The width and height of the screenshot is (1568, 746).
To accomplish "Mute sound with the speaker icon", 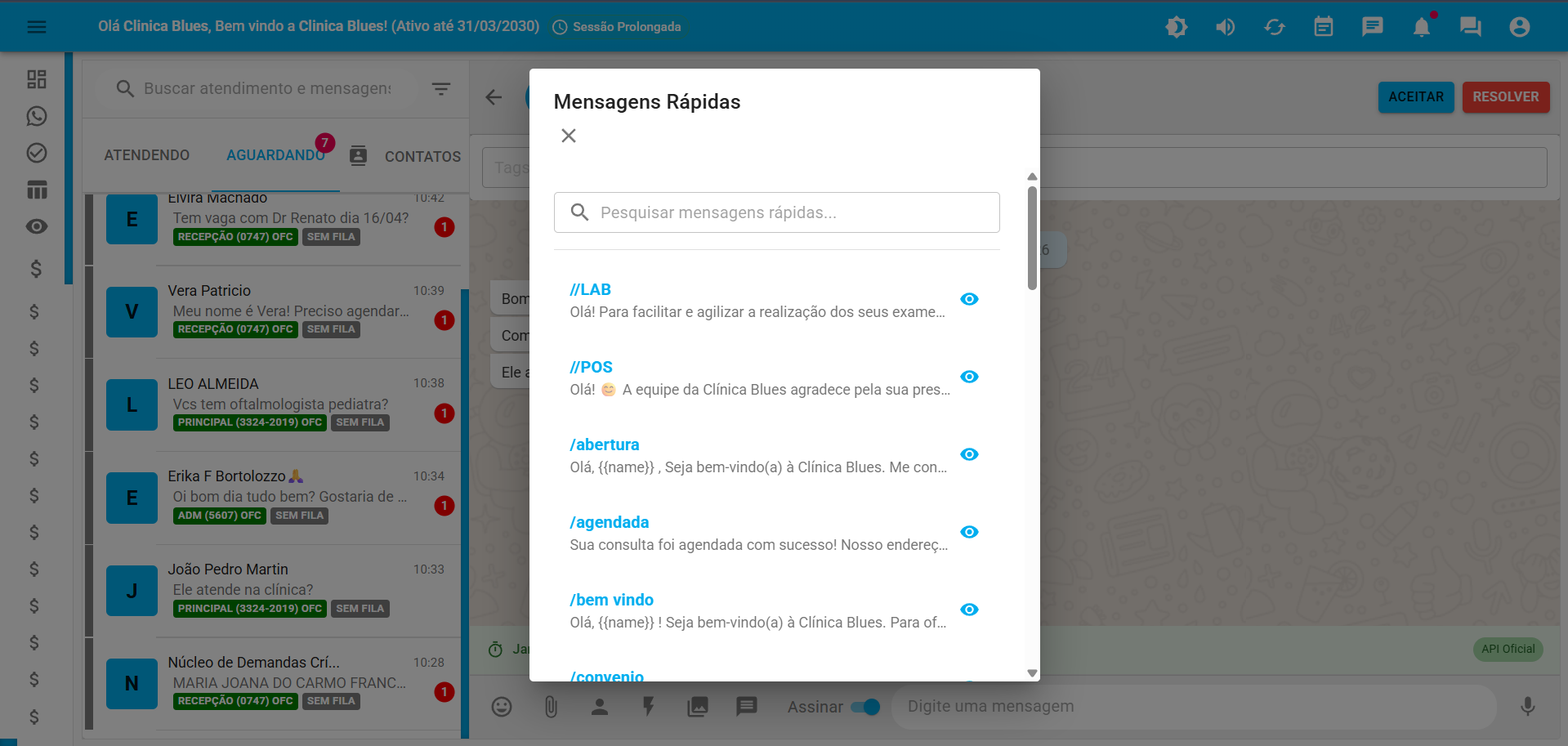I will point(1225,27).
